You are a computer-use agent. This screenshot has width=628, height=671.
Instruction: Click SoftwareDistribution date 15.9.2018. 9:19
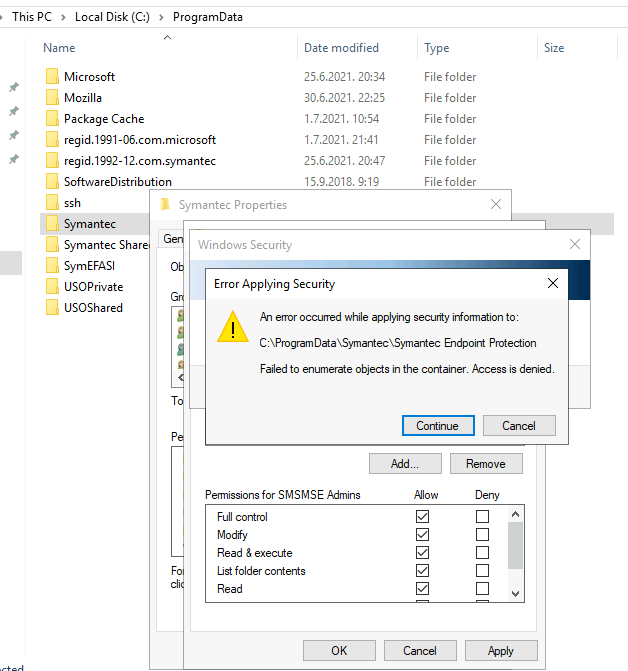point(341,181)
